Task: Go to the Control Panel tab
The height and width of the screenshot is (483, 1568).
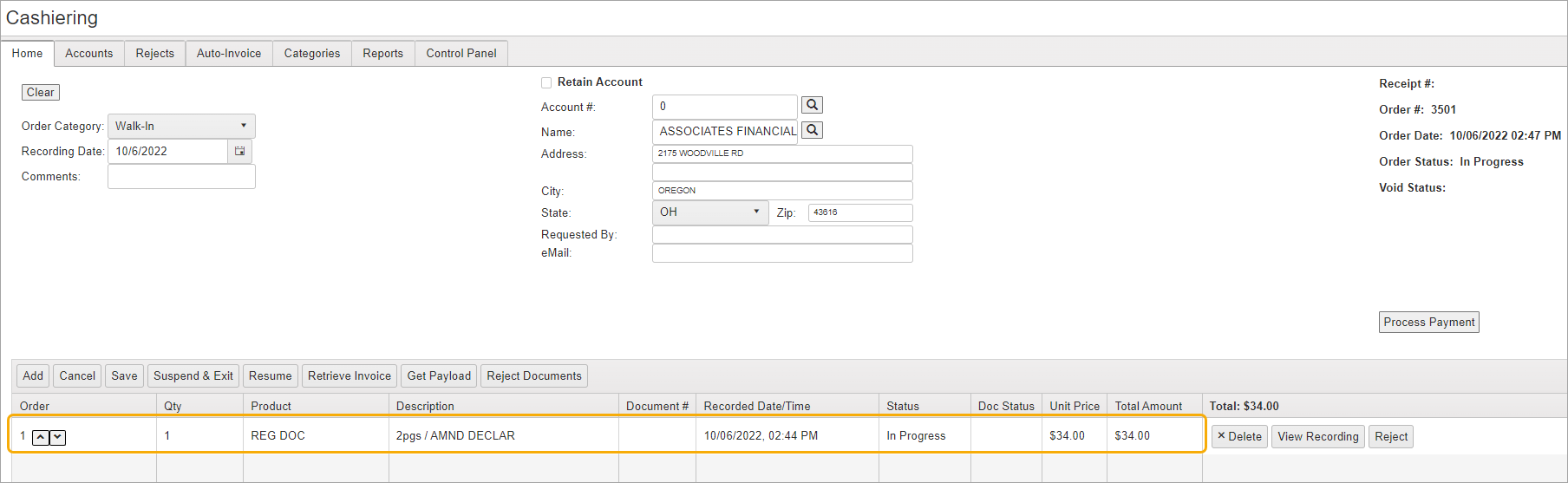Action: pos(461,53)
